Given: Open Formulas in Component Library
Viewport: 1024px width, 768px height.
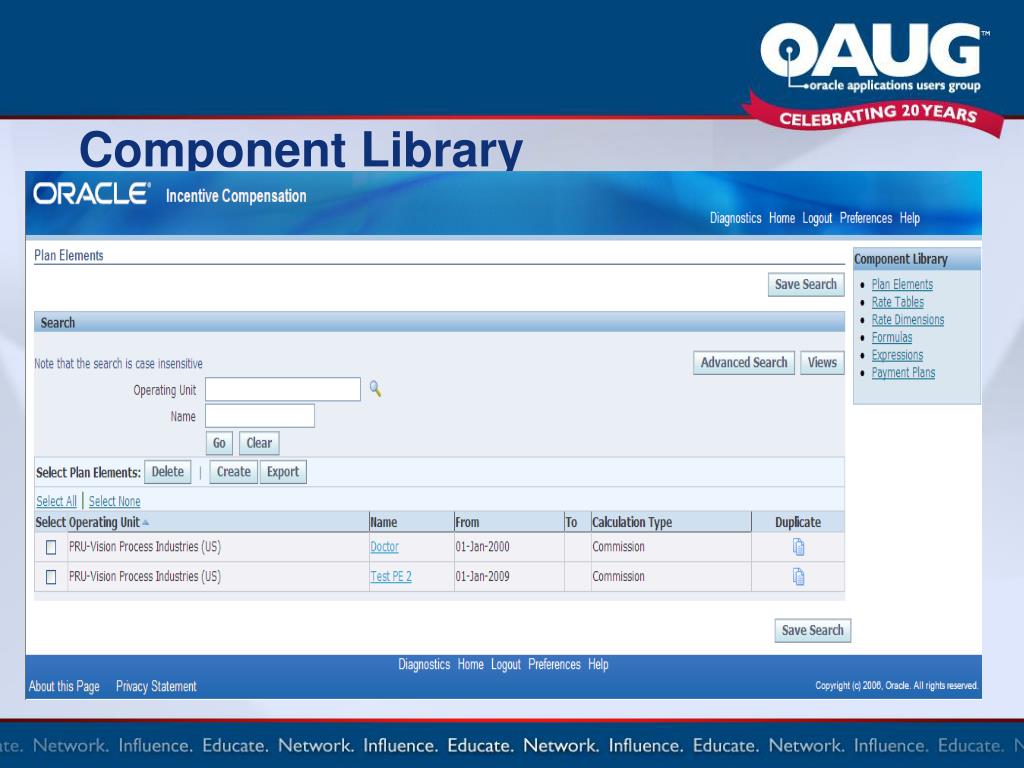Looking at the screenshot, I should click(x=891, y=337).
